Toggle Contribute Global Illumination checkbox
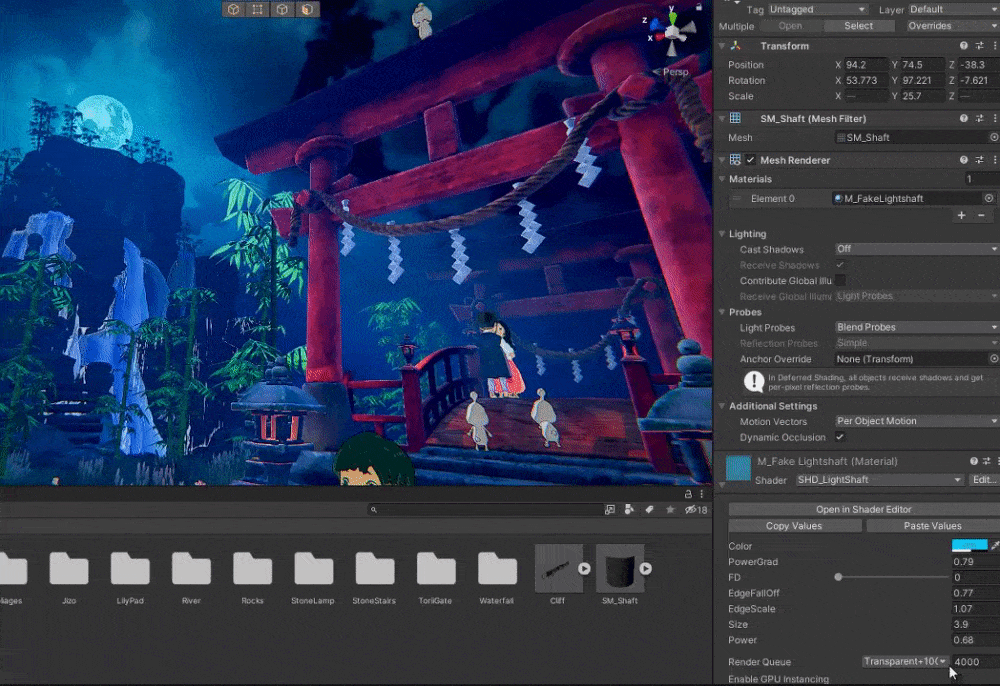Viewport: 1000px width, 686px height. pos(840,281)
